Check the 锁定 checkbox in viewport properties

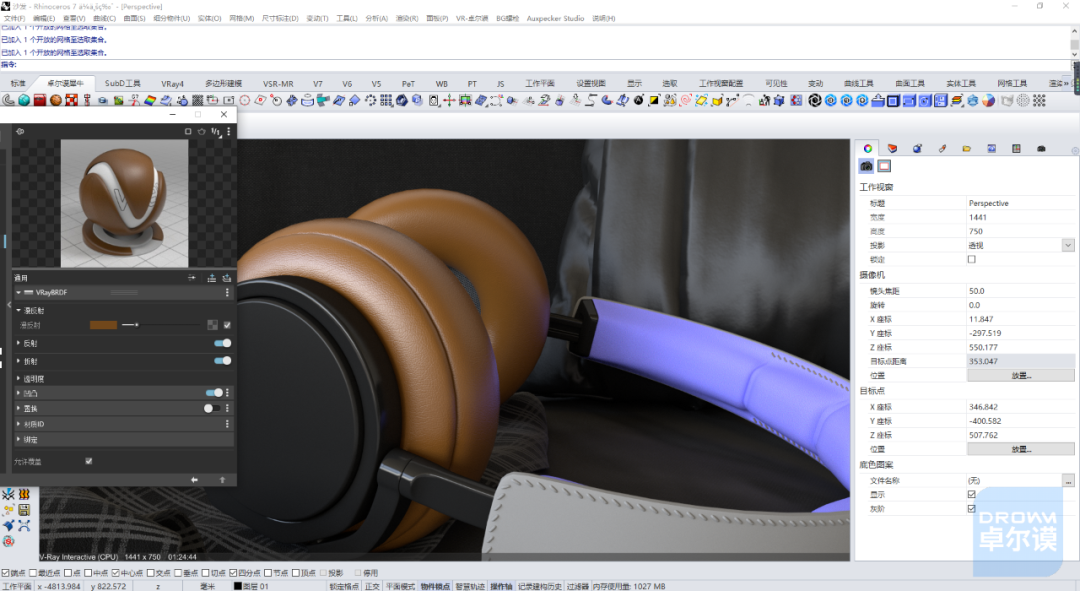pyautogui.click(x=972, y=260)
